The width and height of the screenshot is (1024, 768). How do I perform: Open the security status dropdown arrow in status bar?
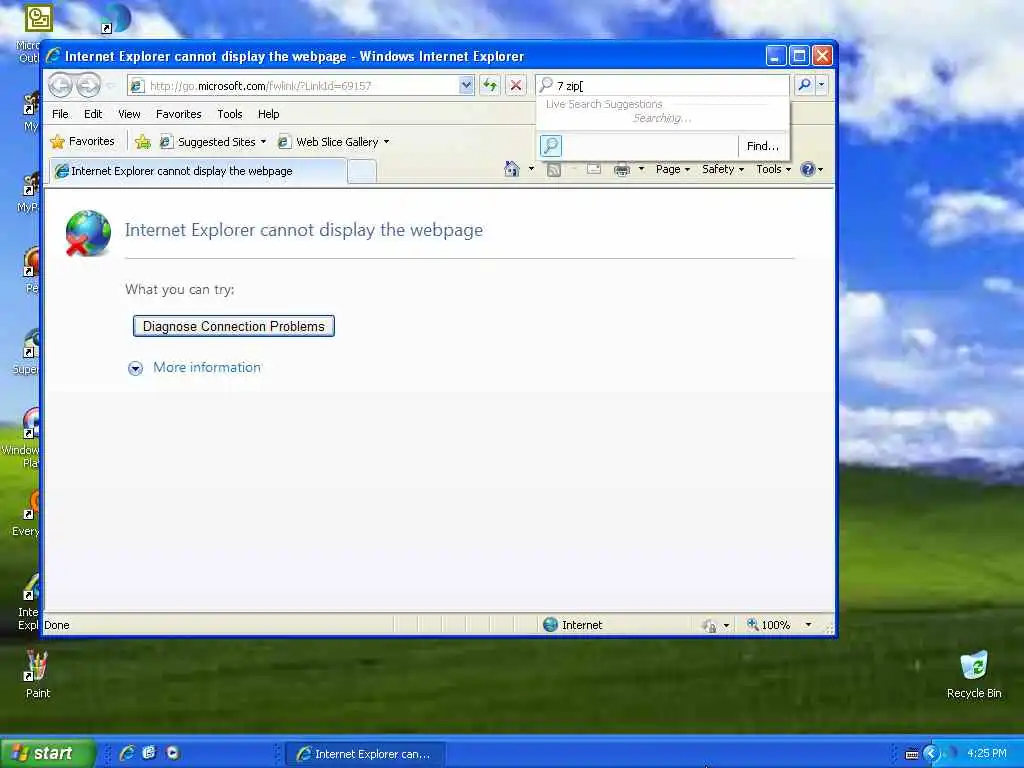pos(726,626)
